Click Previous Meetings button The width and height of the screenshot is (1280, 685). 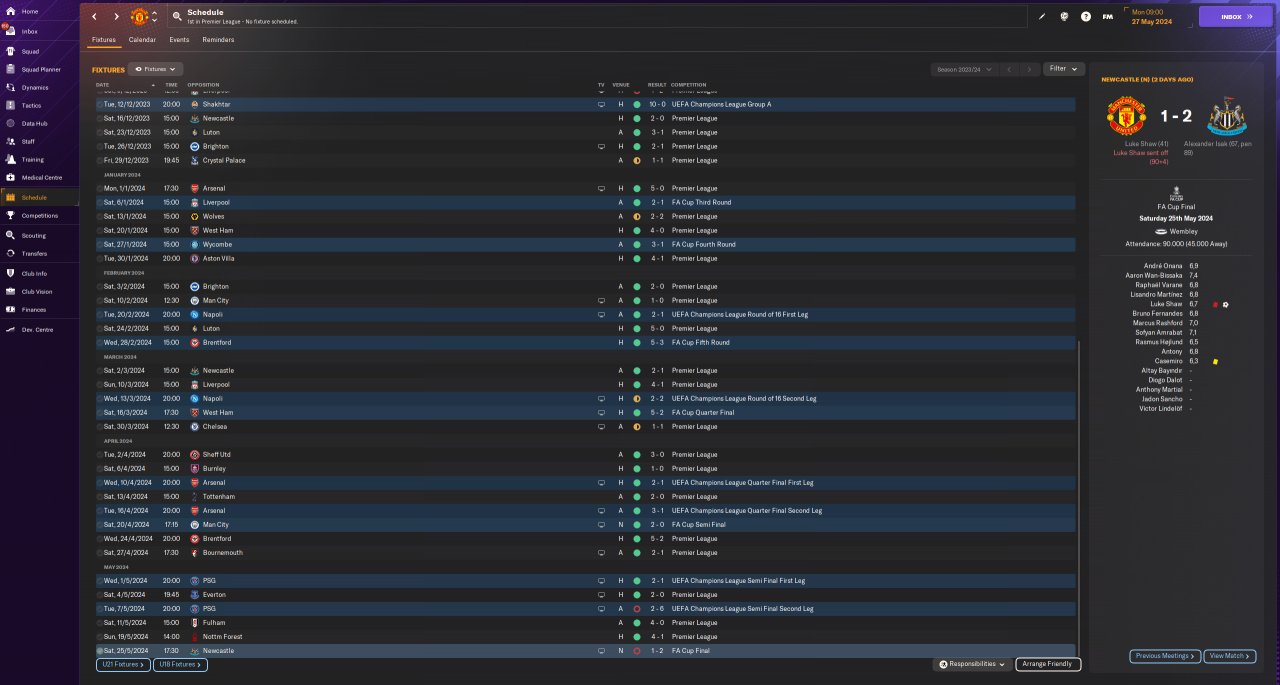point(1165,656)
